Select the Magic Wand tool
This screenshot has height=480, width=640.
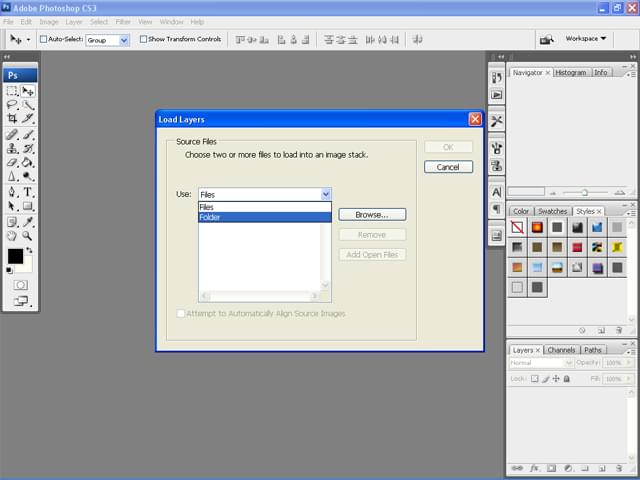tap(28, 105)
